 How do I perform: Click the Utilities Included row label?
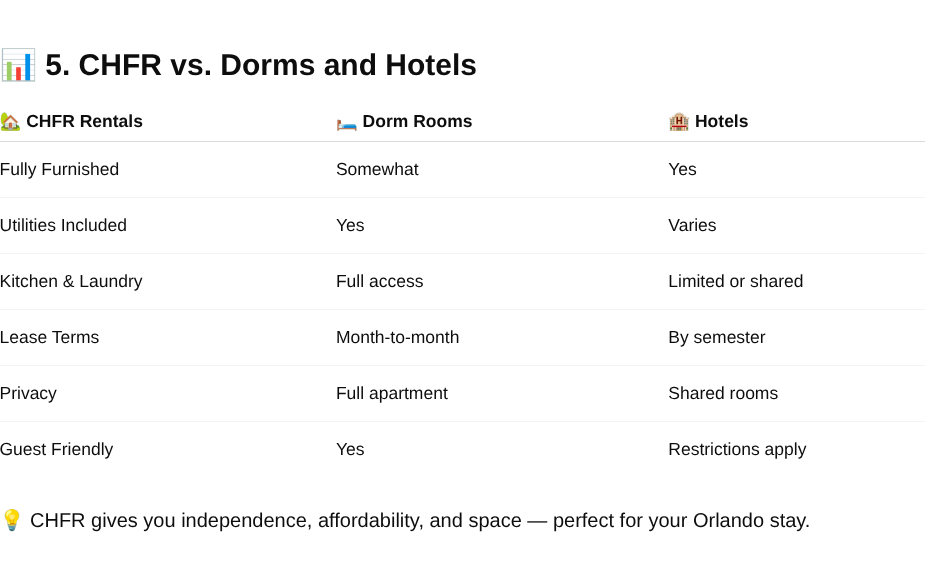tap(63, 225)
